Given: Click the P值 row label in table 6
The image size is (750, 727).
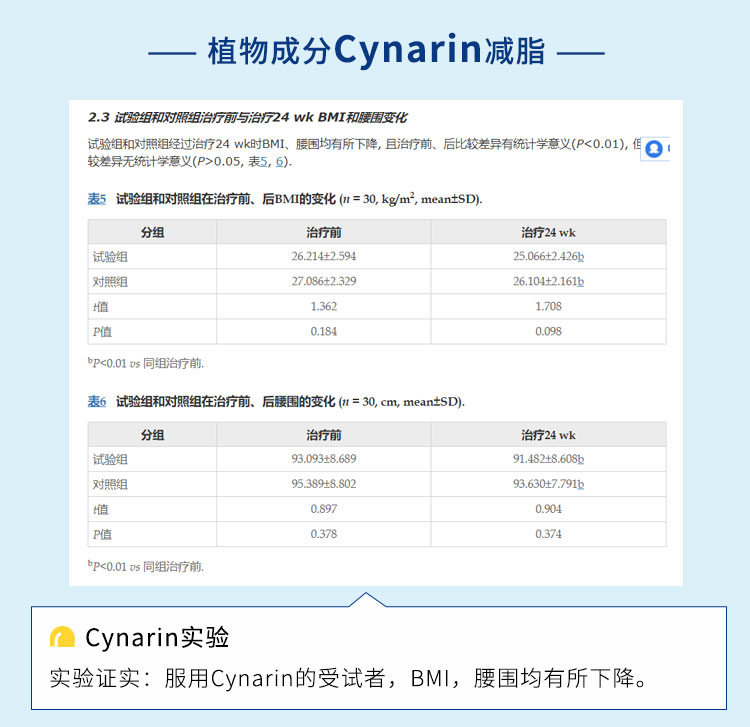Looking at the screenshot, I should click(x=102, y=534).
